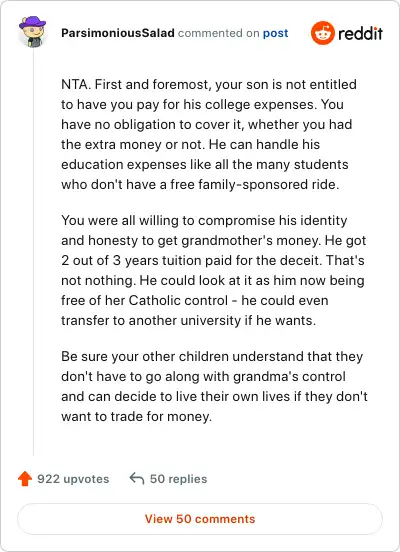Click the curved reply arrow icon
Viewport: 400px width, 552px height.
click(137, 478)
